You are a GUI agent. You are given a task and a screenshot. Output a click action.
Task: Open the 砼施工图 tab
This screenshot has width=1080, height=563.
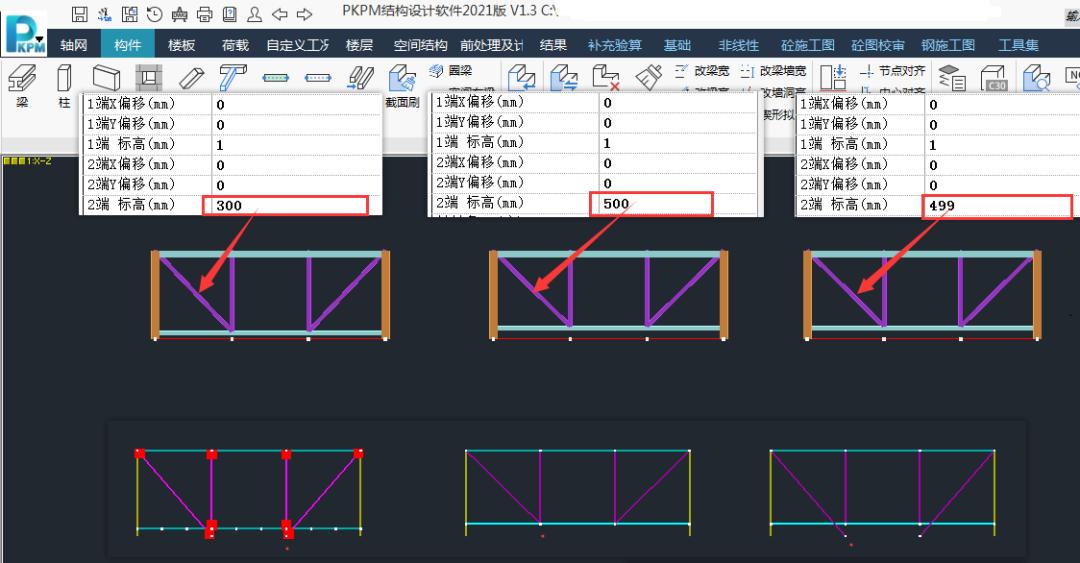pos(807,45)
